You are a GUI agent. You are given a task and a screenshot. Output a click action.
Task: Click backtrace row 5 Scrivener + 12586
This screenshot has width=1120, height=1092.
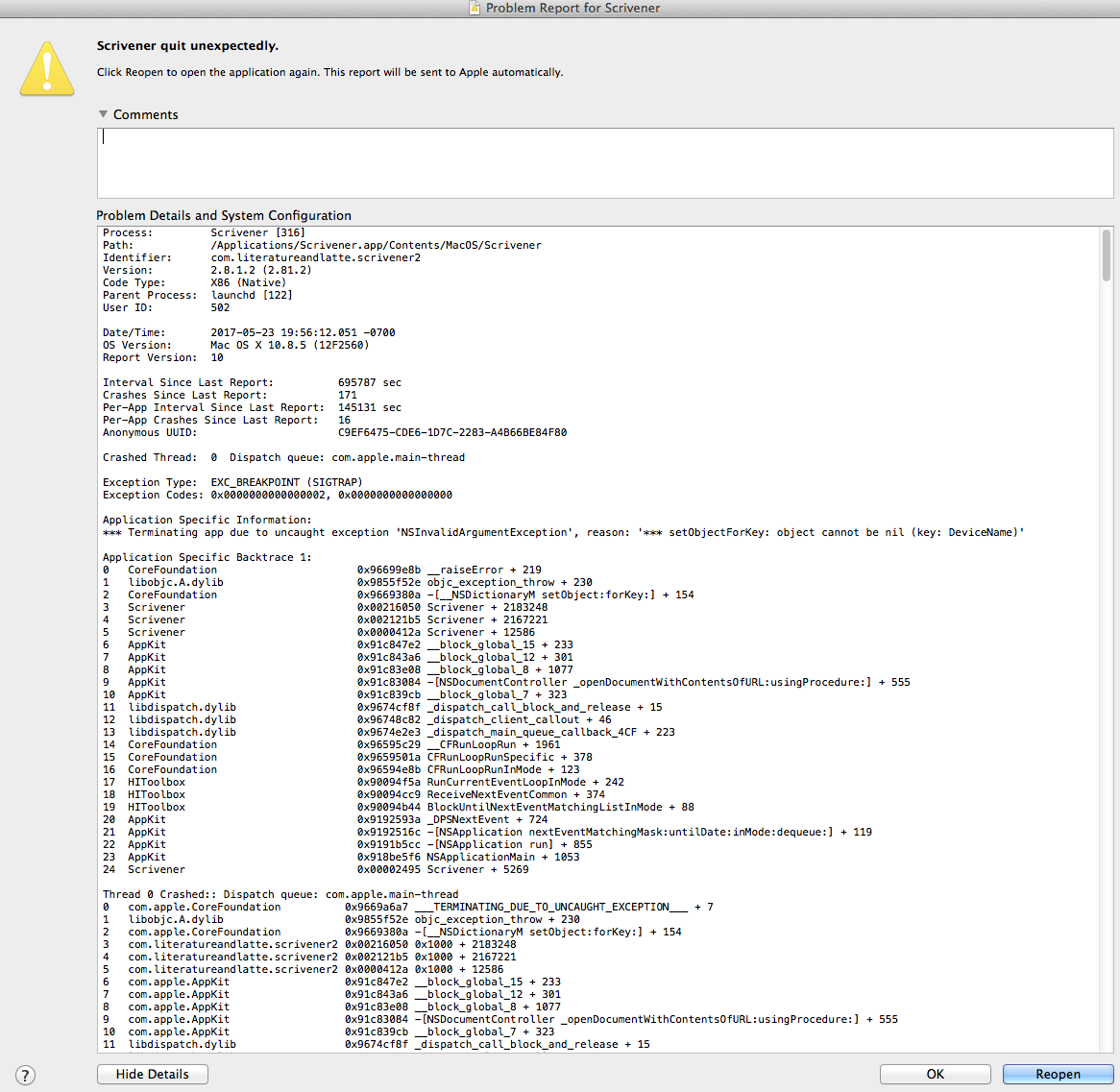[319, 633]
